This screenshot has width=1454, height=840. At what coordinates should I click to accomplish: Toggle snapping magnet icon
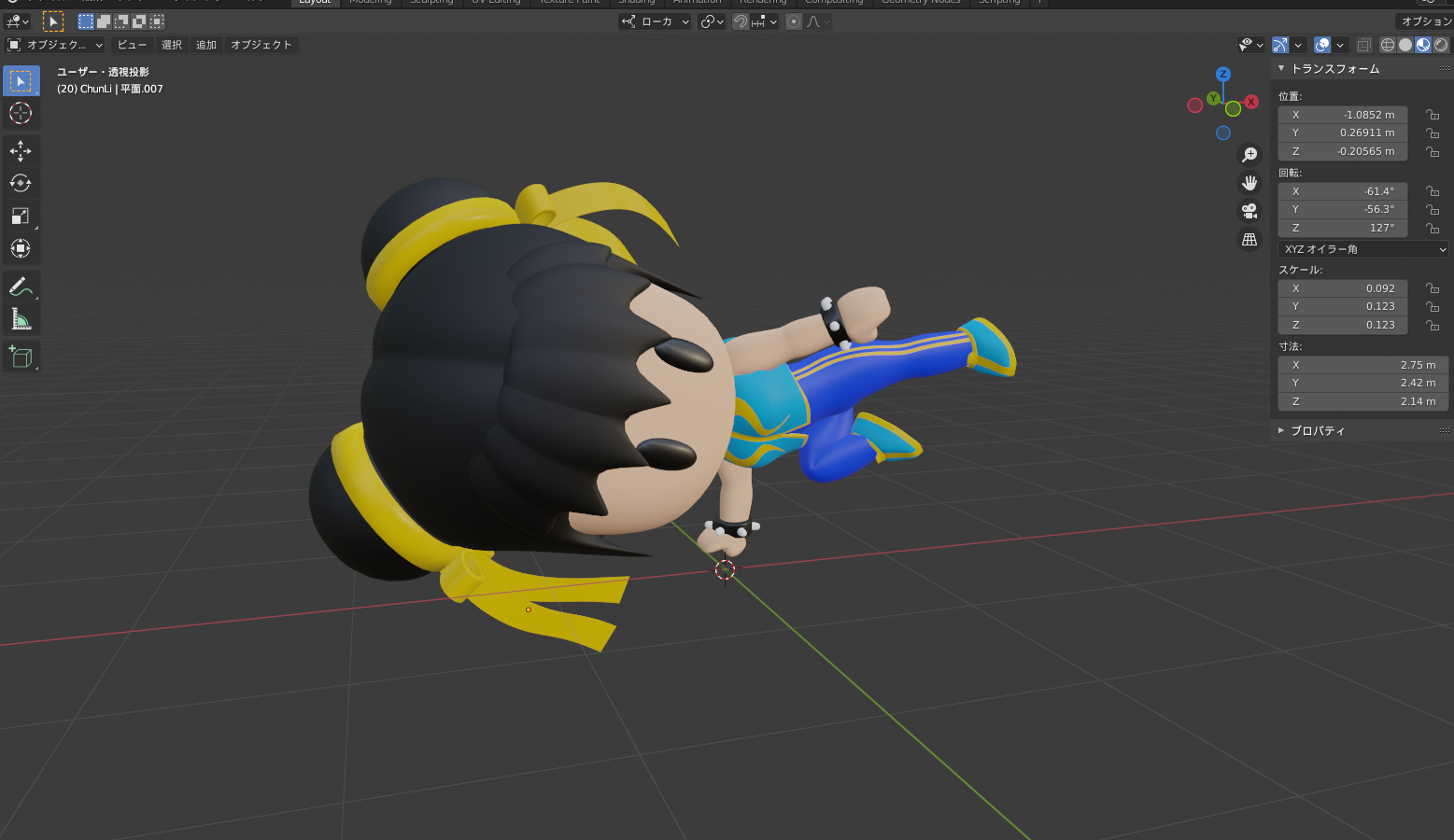coord(741,21)
